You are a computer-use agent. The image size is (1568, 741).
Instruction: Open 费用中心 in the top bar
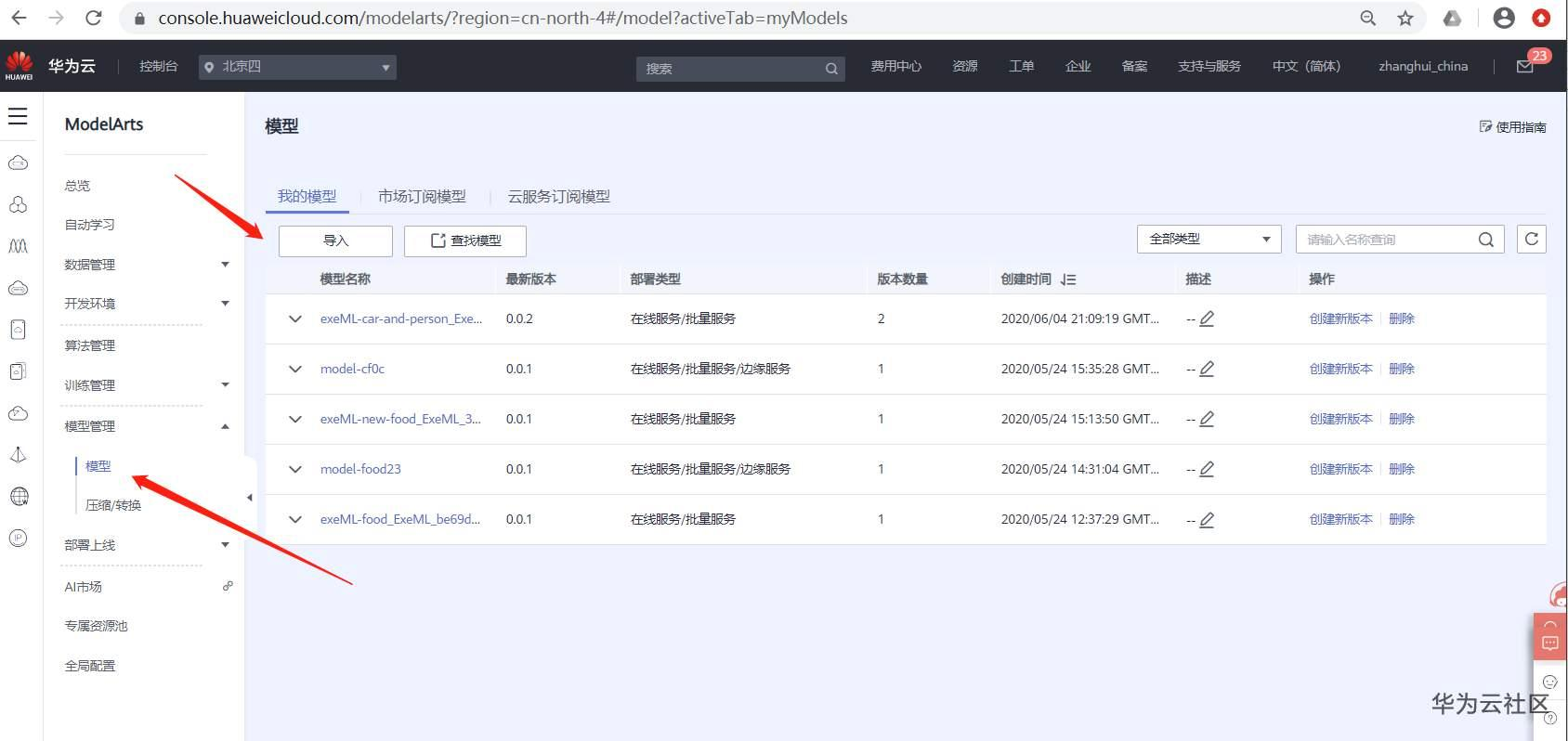[x=895, y=66]
